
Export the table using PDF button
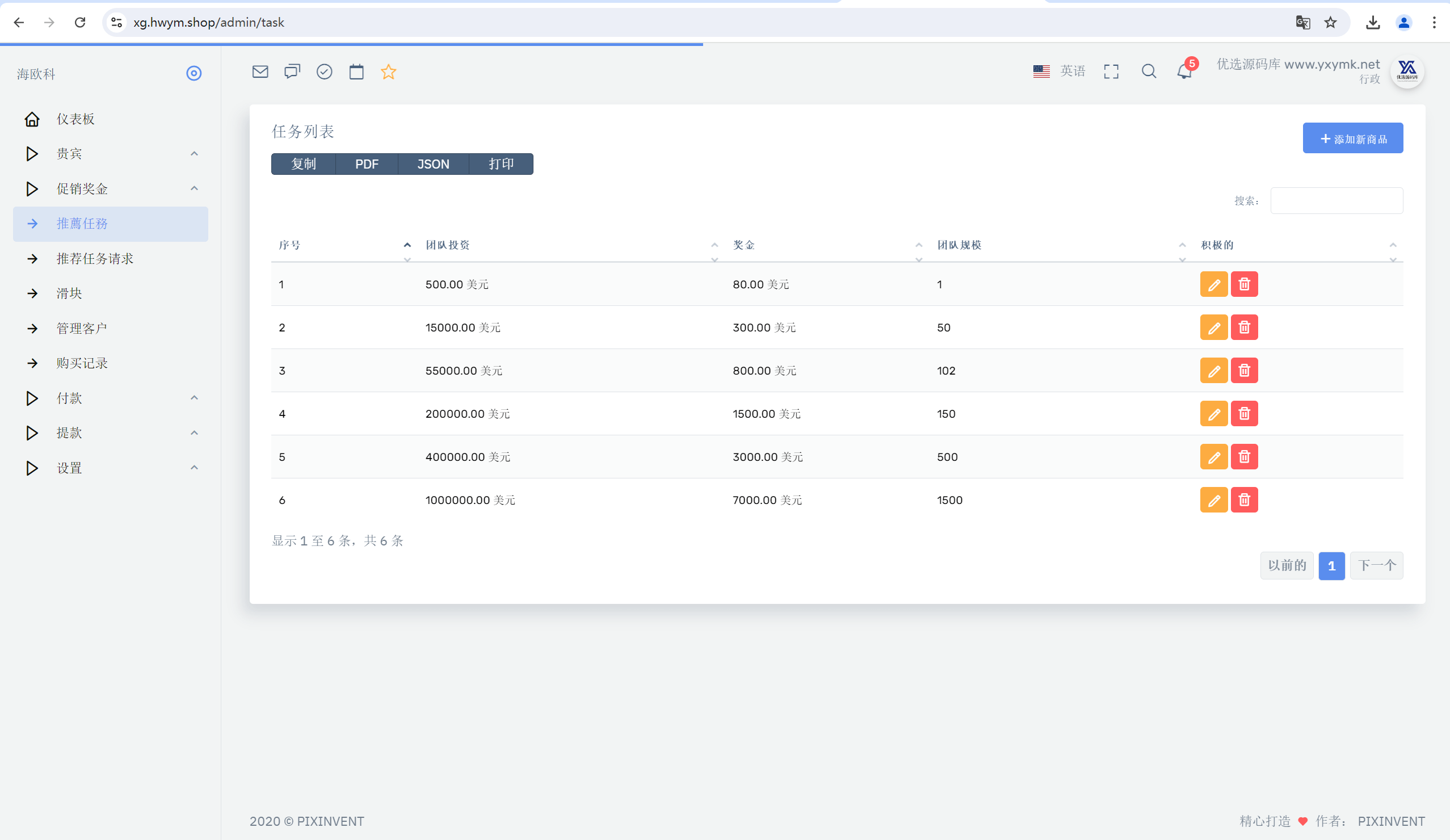click(x=367, y=164)
